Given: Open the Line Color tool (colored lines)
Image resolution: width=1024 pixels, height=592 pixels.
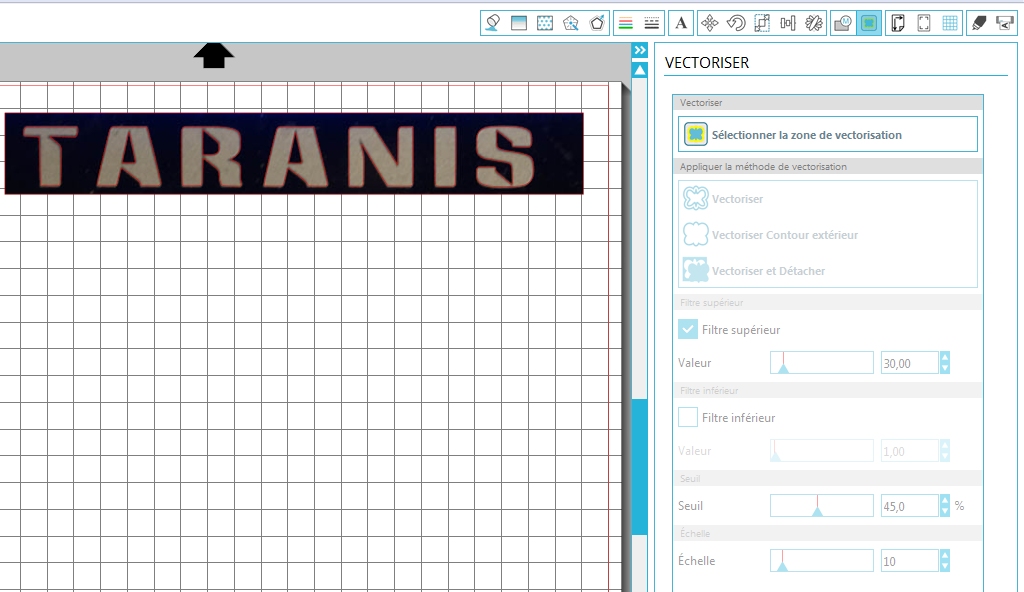Looking at the screenshot, I should point(626,24).
